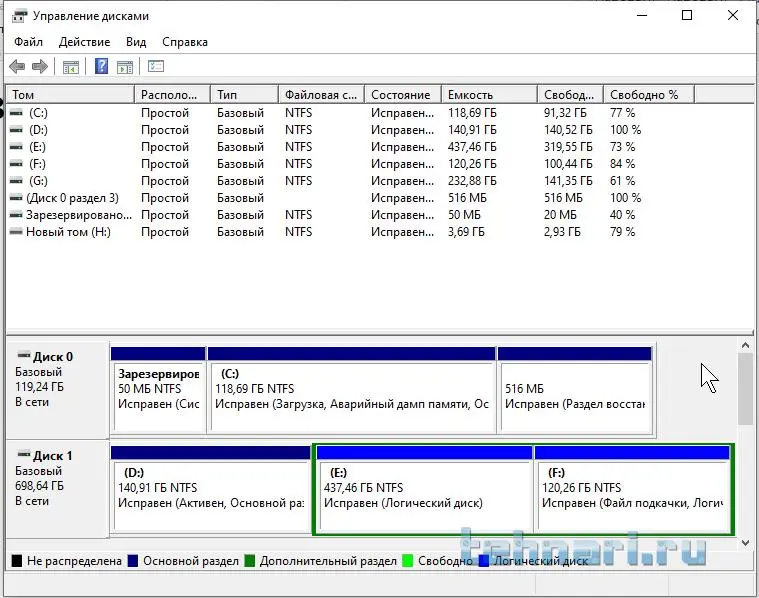The width and height of the screenshot is (759, 598).
Task: Click the 3,69 ГБ capacity cell
Action: pos(466,231)
